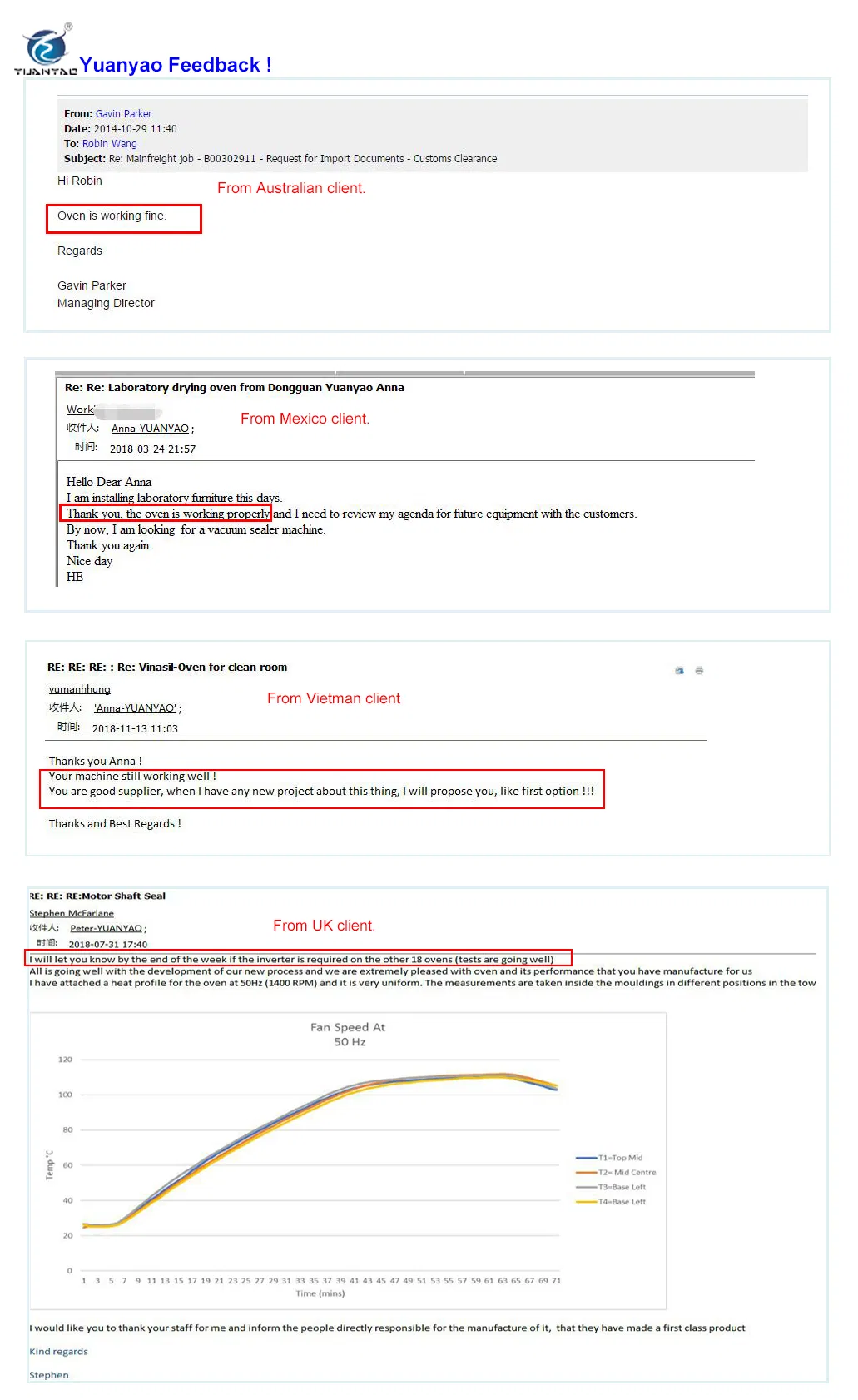The image size is (858, 1400).
Task: Open recipient link Robin Wang
Action: [x=109, y=144]
